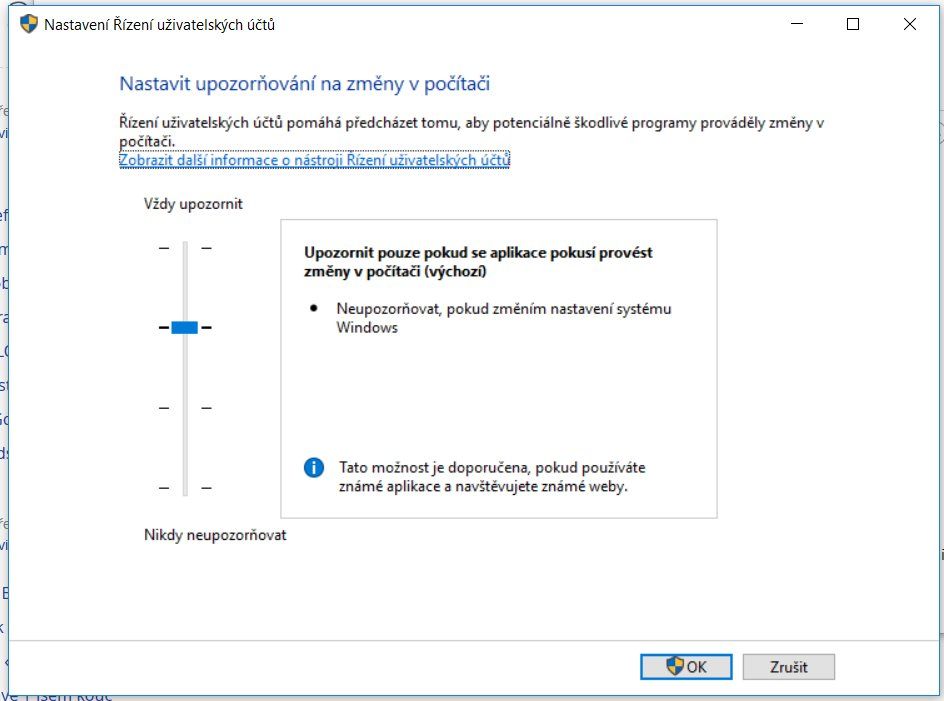Set slider to bottom notch Nikdy neupozorňovat

185,488
